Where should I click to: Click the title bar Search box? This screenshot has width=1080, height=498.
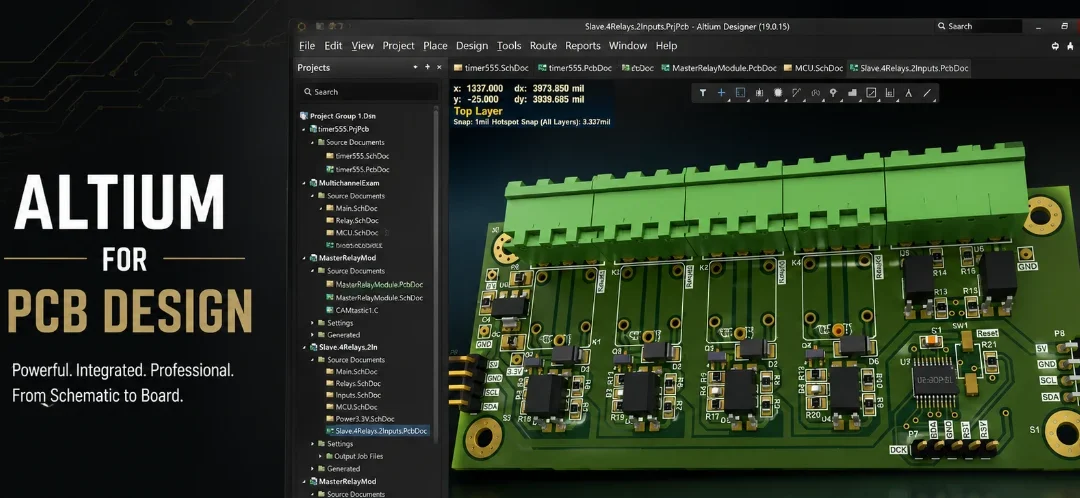pos(978,26)
